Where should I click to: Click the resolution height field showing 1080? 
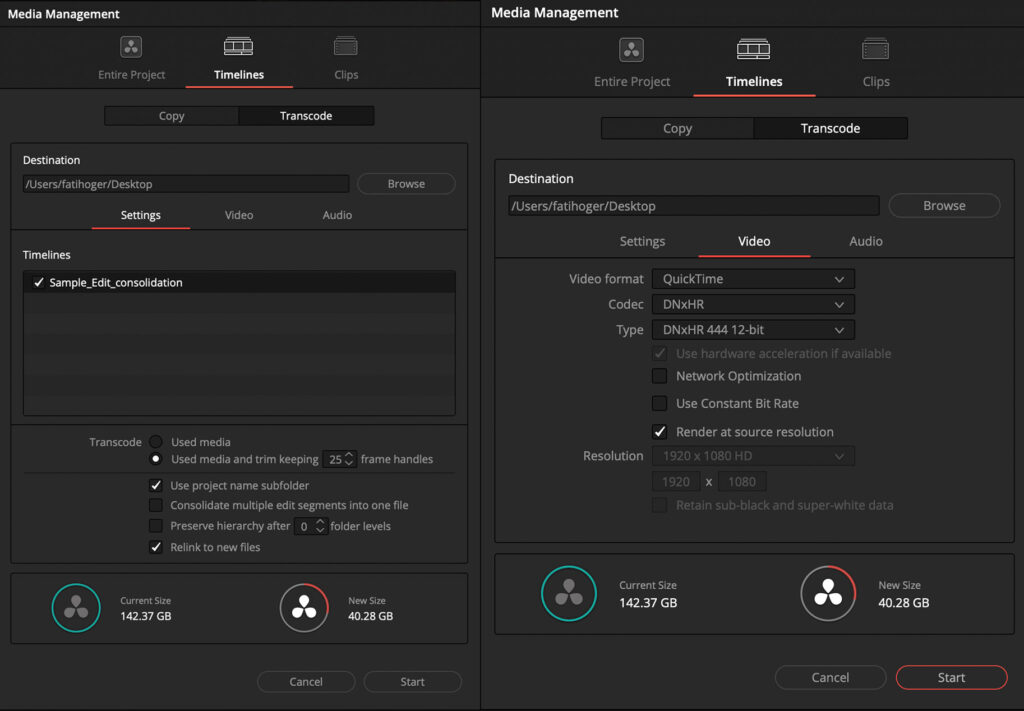coord(742,482)
